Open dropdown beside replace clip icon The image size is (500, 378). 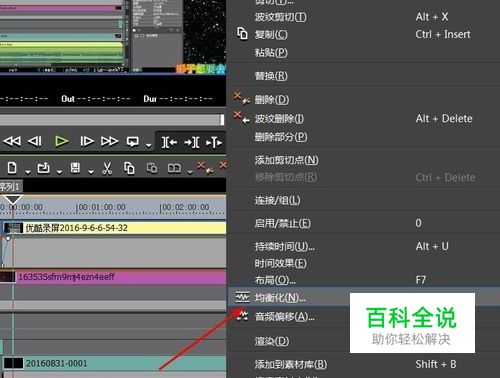click(190, 172)
